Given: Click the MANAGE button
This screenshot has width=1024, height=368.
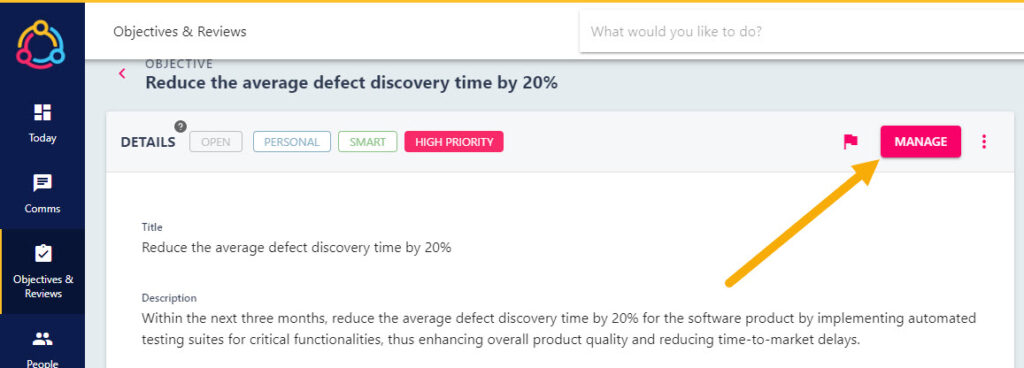Looking at the screenshot, I should (920, 142).
